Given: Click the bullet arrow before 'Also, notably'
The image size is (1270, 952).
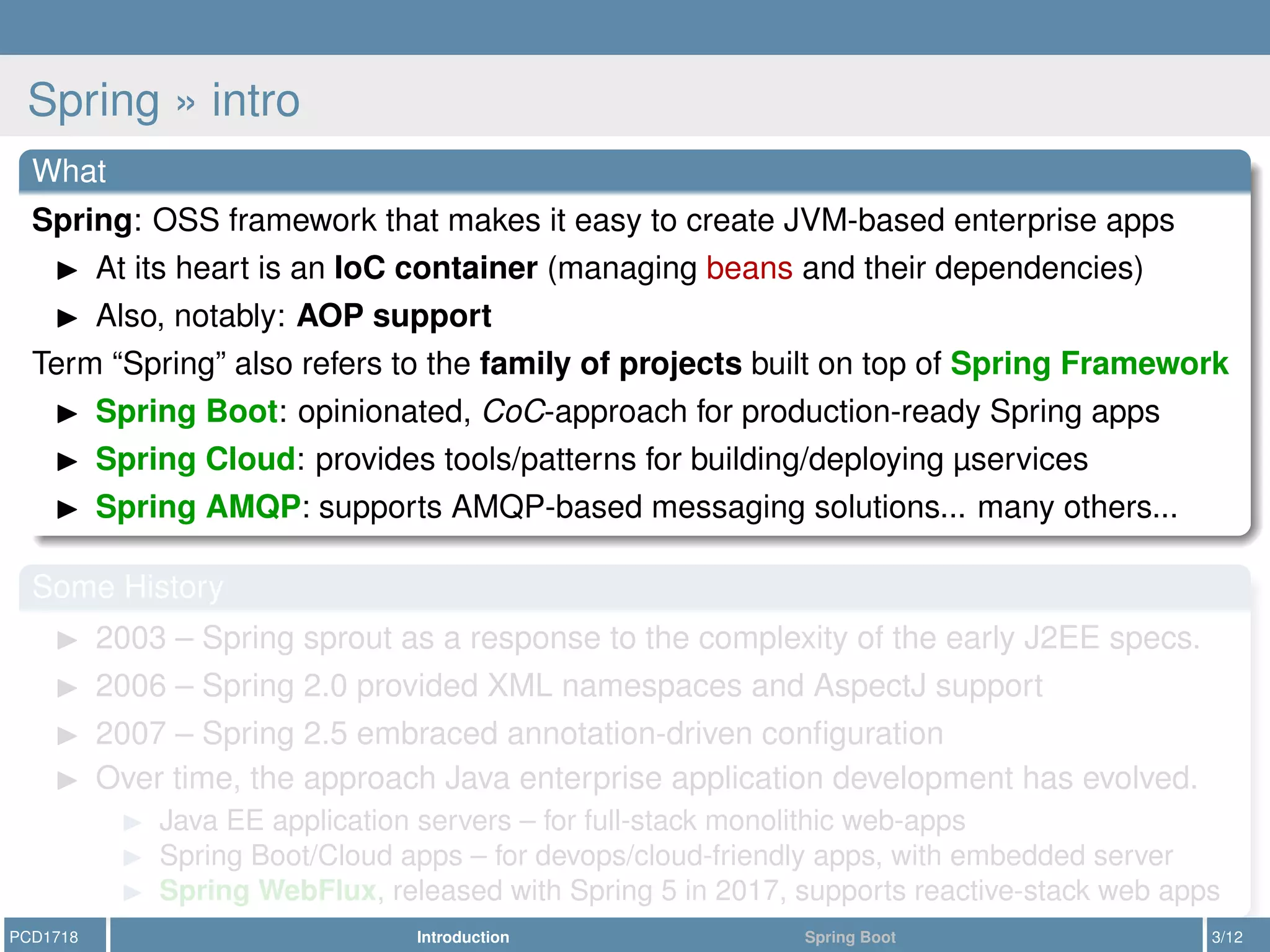Looking at the screenshot, I should 67,318.
